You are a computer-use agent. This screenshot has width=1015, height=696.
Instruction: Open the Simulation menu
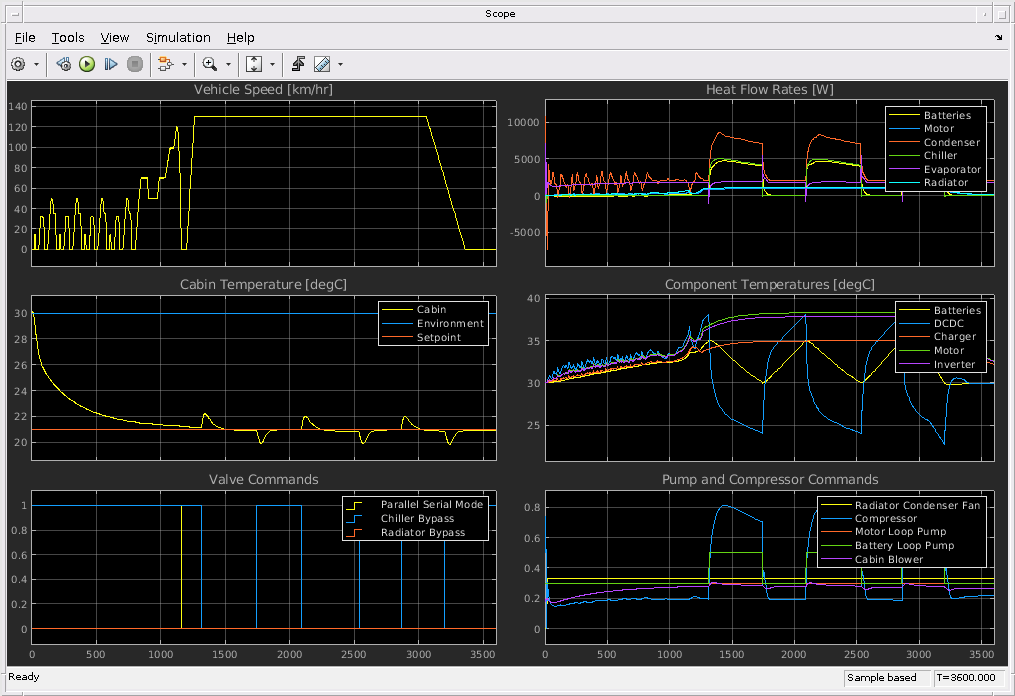(178, 37)
